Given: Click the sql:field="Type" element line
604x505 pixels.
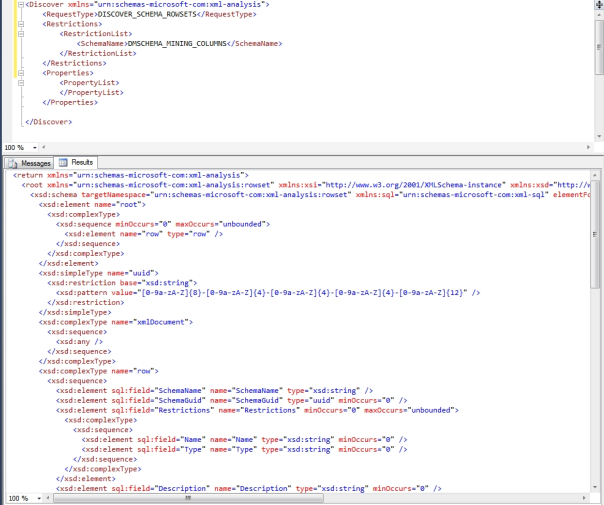Looking at the screenshot, I should click(x=245, y=449).
